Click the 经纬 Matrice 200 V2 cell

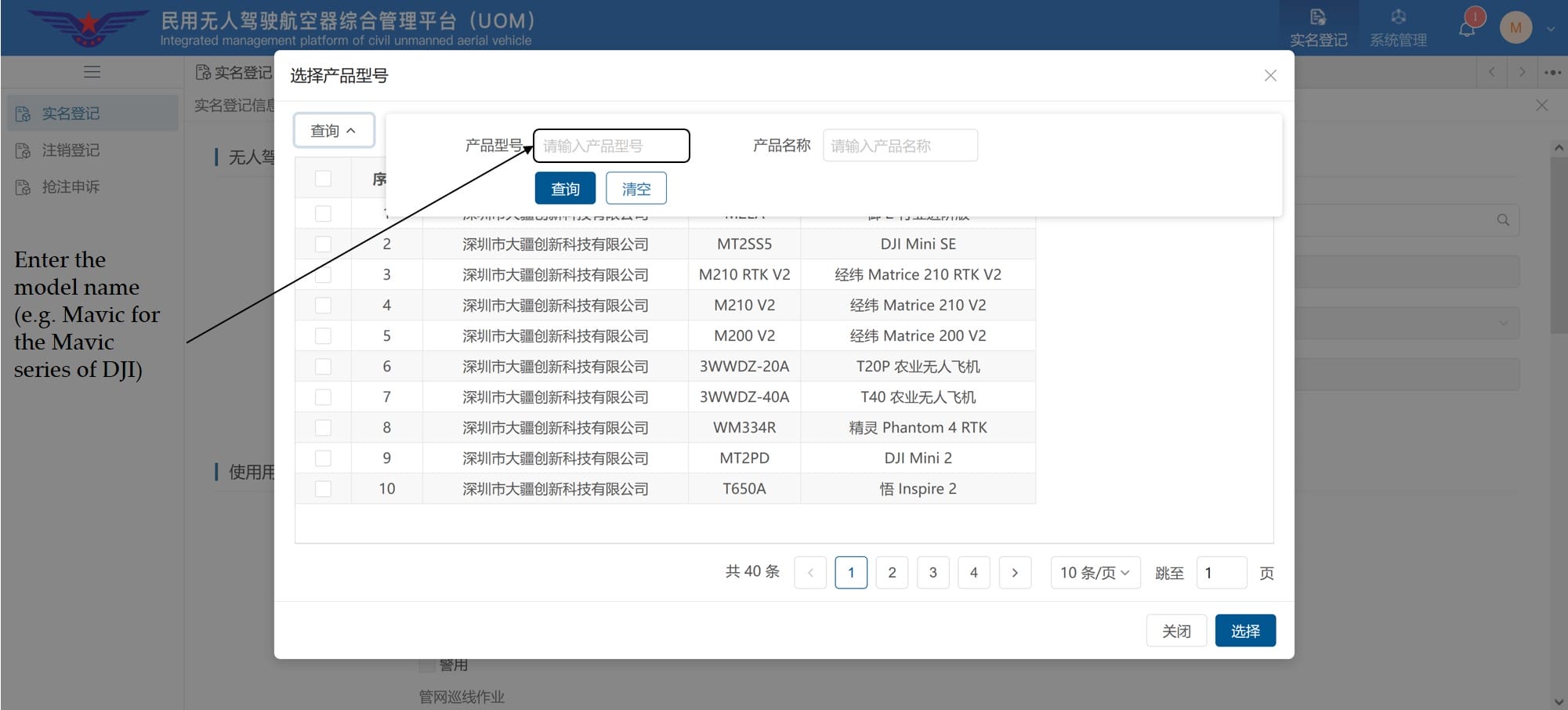[x=918, y=336]
